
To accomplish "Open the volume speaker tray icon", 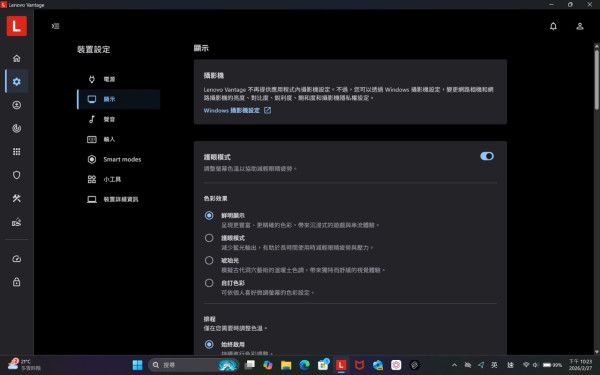I will point(535,365).
